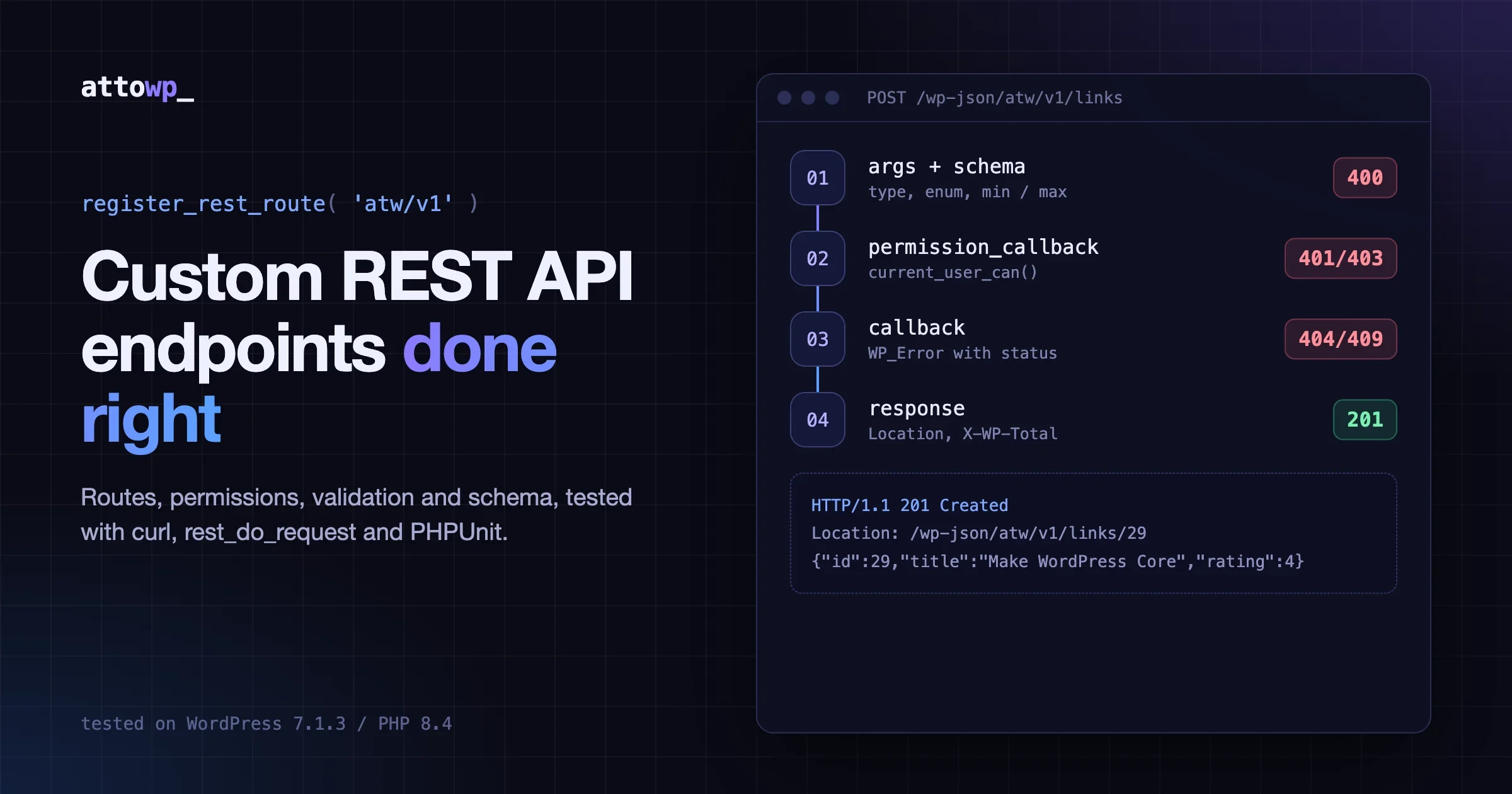Image resolution: width=1512 pixels, height=794 pixels.
Task: Click 'type, enum, min / max' text
Action: tap(968, 192)
